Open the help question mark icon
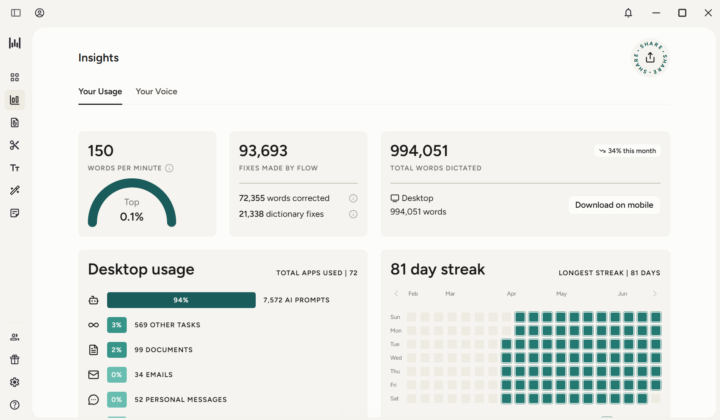The image size is (720, 420). [15, 405]
